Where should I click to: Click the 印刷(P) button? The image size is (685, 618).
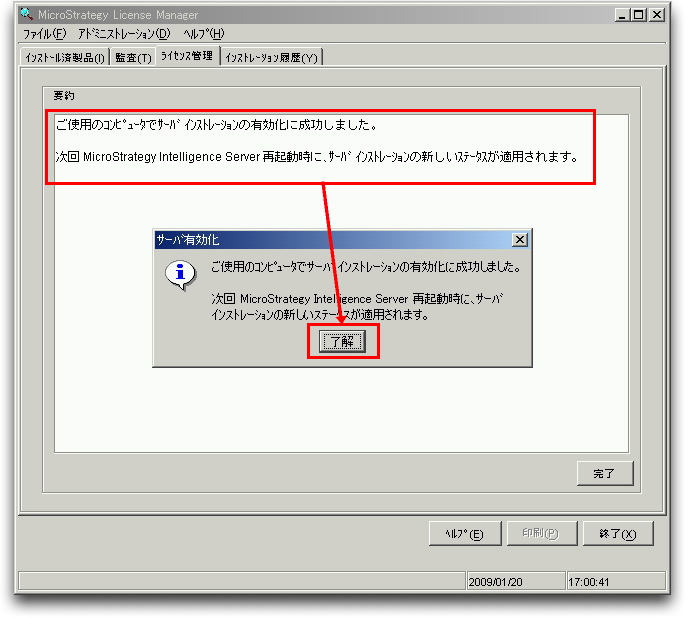[541, 534]
